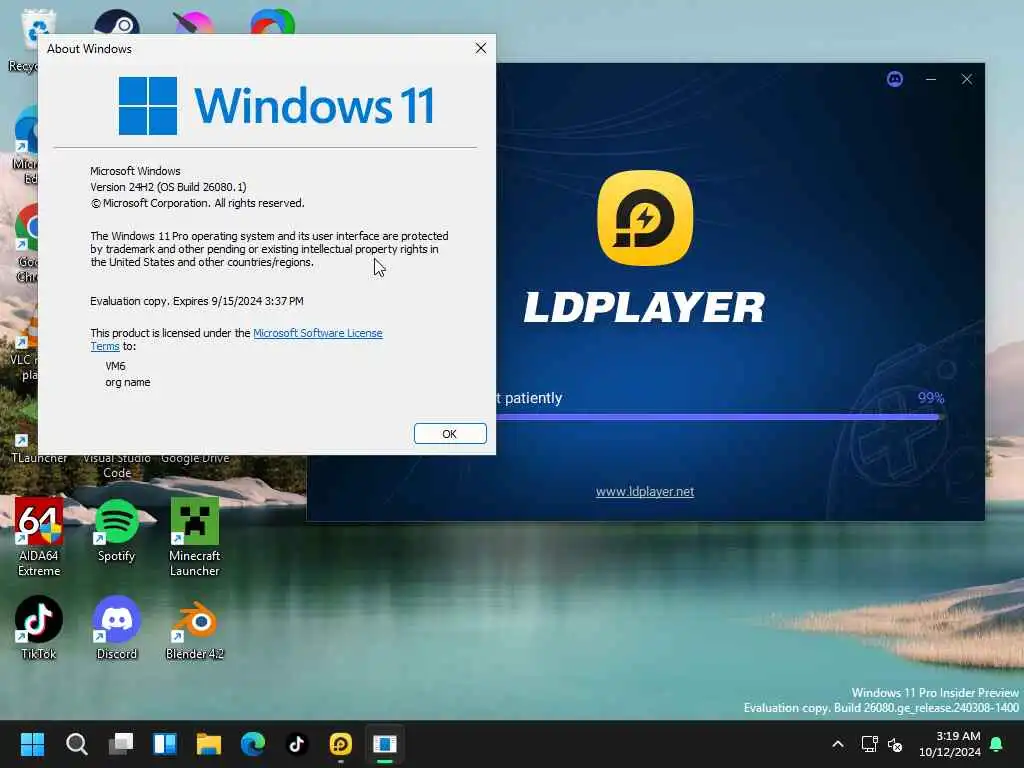1024x768 pixels.
Task: Switch to LDPlayer via its taskbar icon
Action: pyautogui.click(x=341, y=744)
